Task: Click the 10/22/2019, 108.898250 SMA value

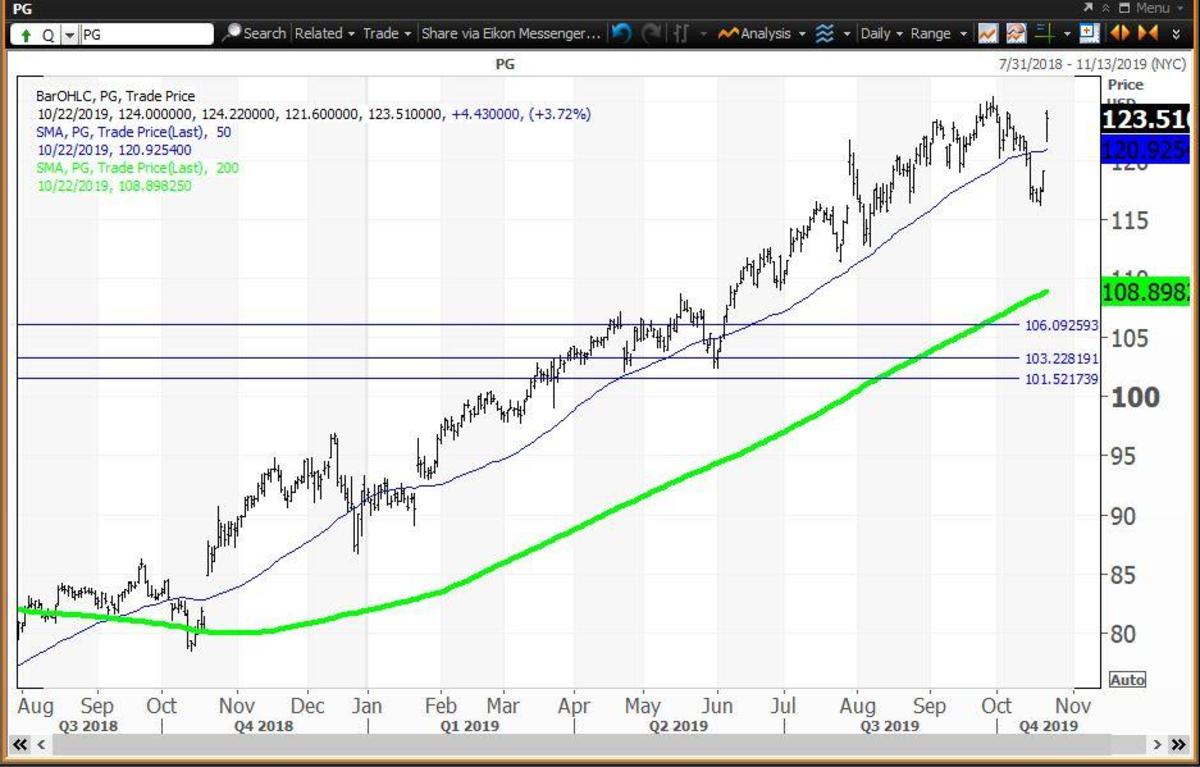Action: point(114,186)
